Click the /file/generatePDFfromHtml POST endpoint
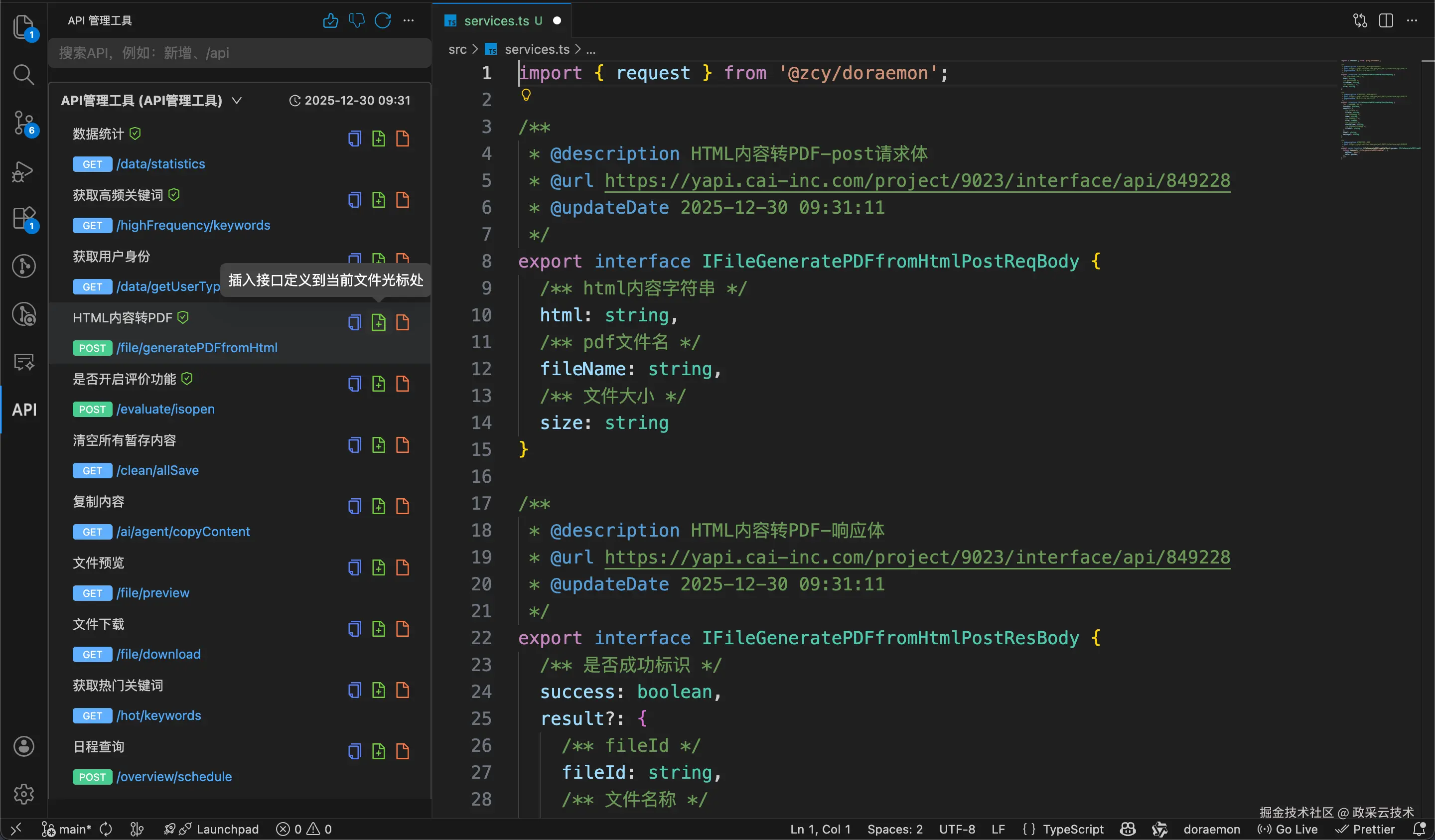The height and width of the screenshot is (840, 1435). pos(196,348)
